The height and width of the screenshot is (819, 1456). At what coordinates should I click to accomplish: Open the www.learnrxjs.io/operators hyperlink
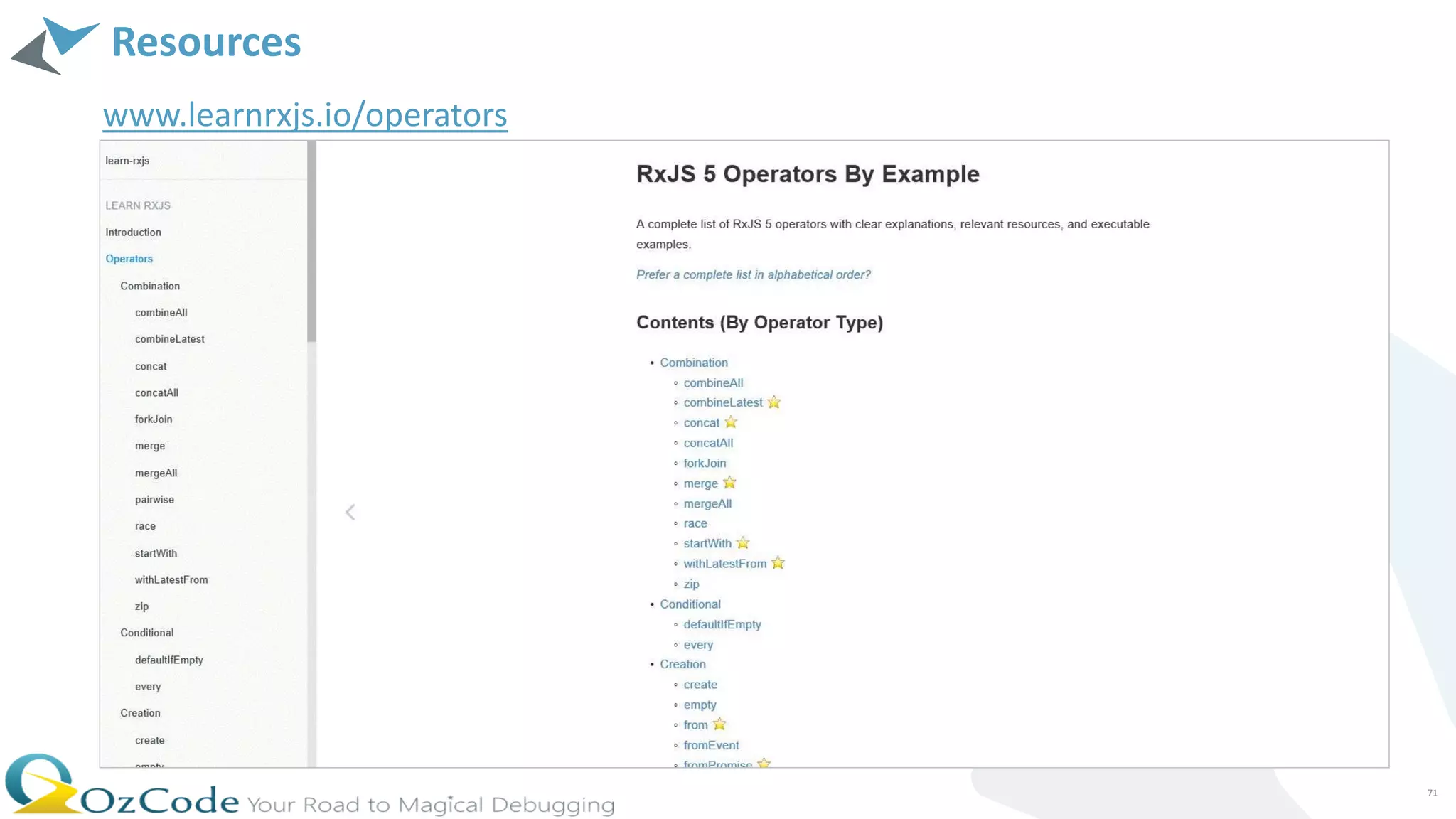click(x=305, y=115)
